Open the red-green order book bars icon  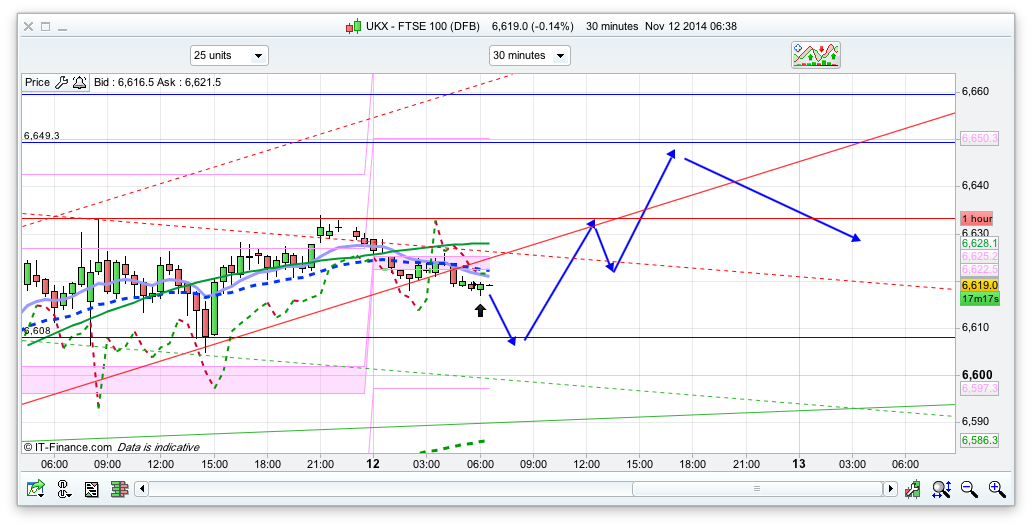click(119, 489)
